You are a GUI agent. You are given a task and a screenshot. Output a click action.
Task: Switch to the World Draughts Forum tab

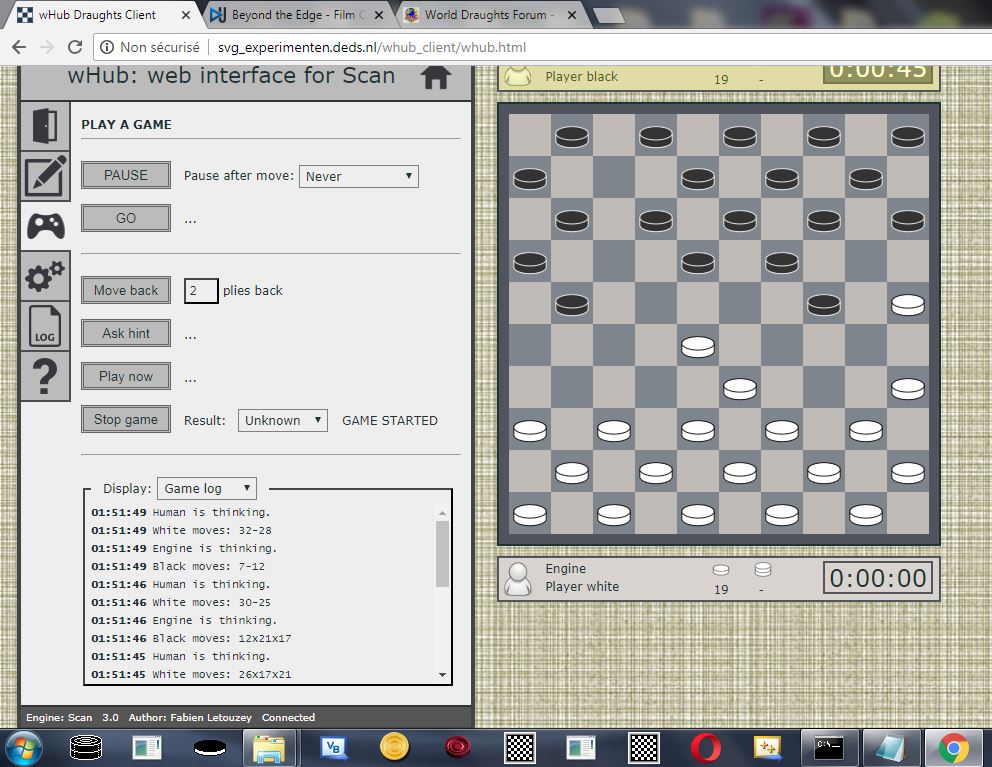(x=485, y=15)
